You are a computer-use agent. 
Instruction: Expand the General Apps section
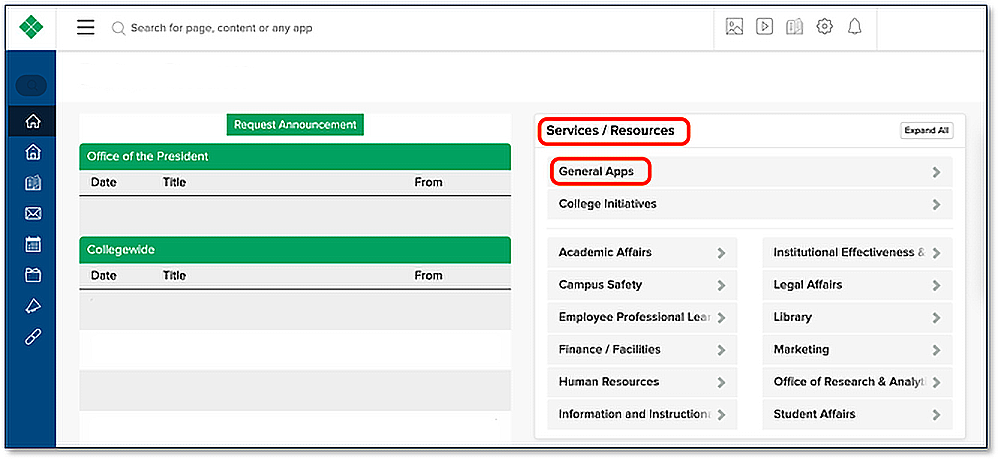pyautogui.click(x=749, y=172)
